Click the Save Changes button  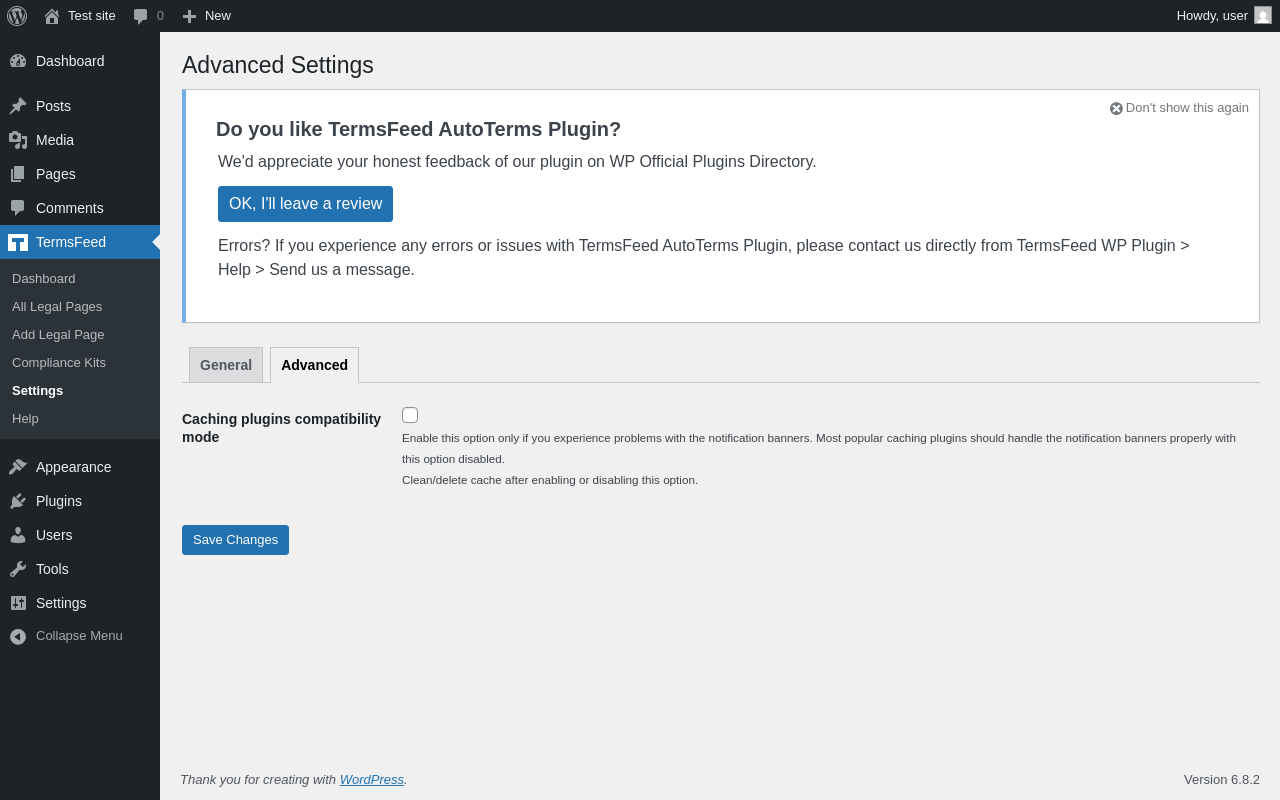pyautogui.click(x=235, y=540)
